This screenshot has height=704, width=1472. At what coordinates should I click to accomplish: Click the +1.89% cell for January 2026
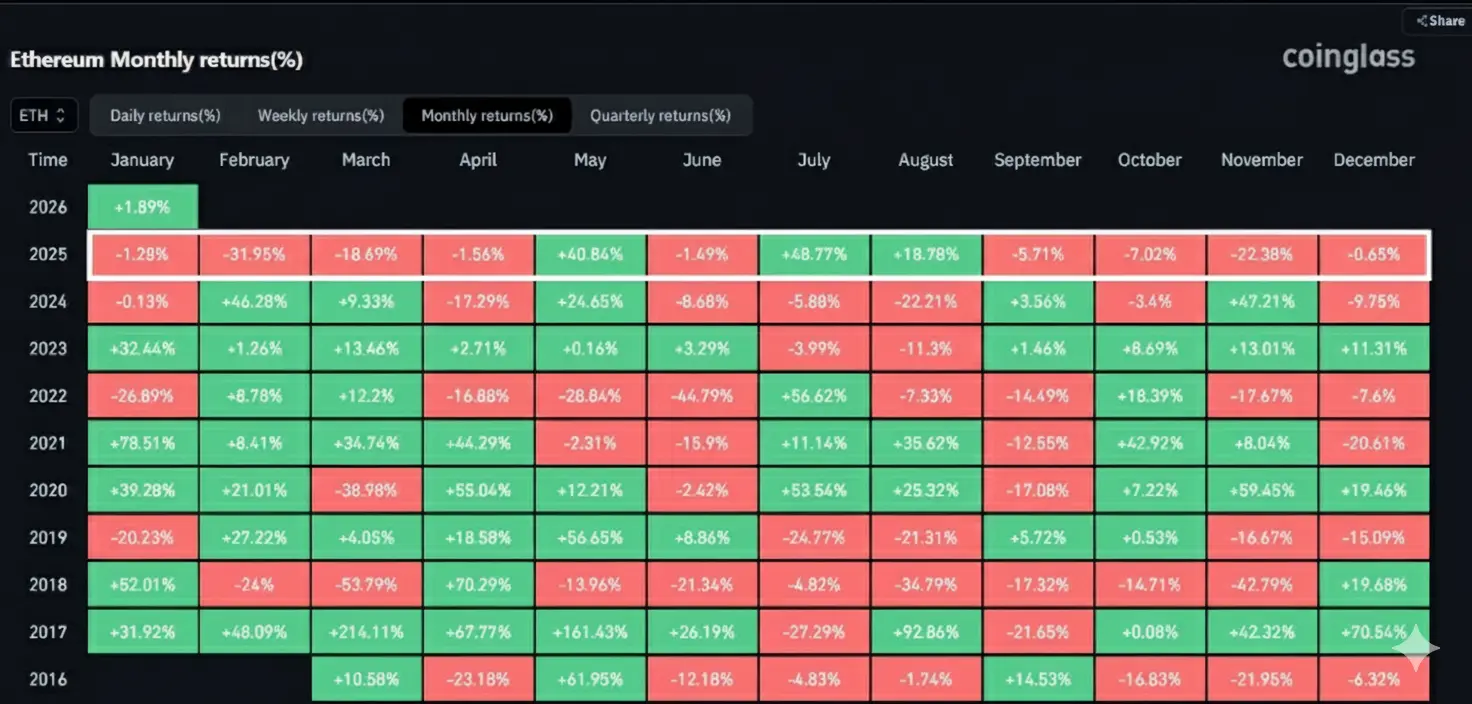(x=142, y=207)
